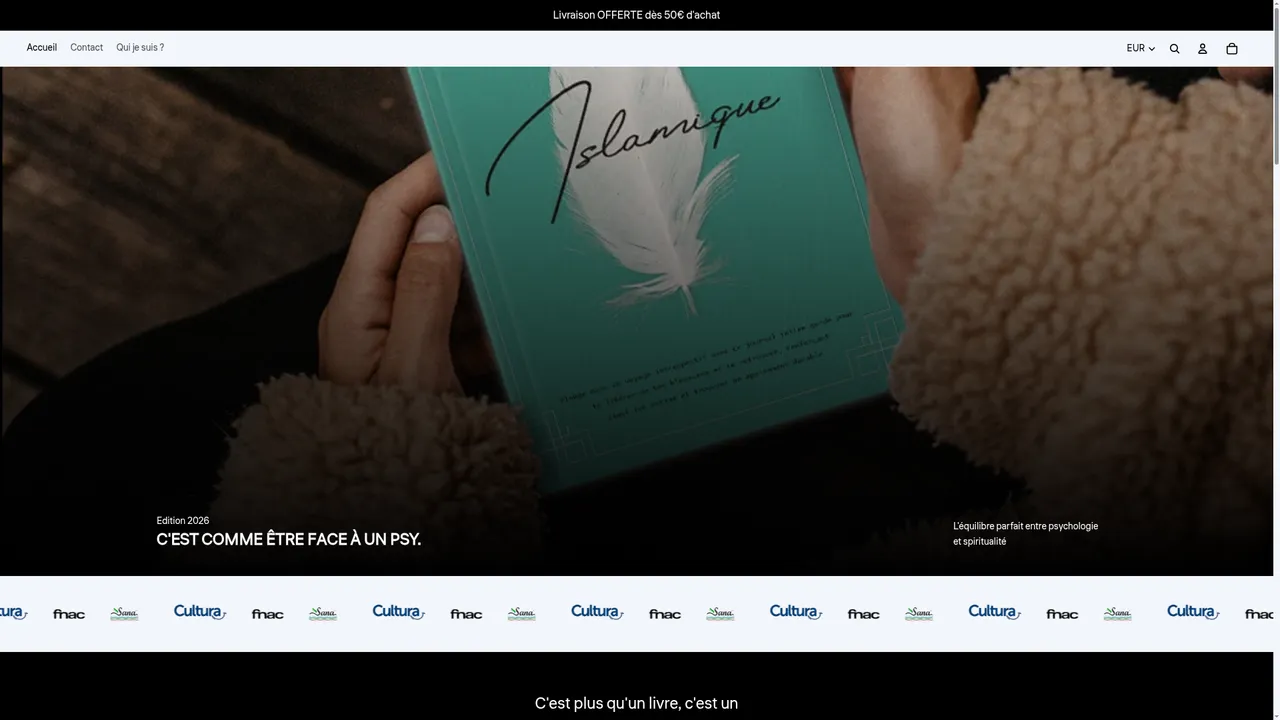This screenshot has width=1280, height=720.
Task: Click the leftmost fnac logo
Action: coord(69,614)
